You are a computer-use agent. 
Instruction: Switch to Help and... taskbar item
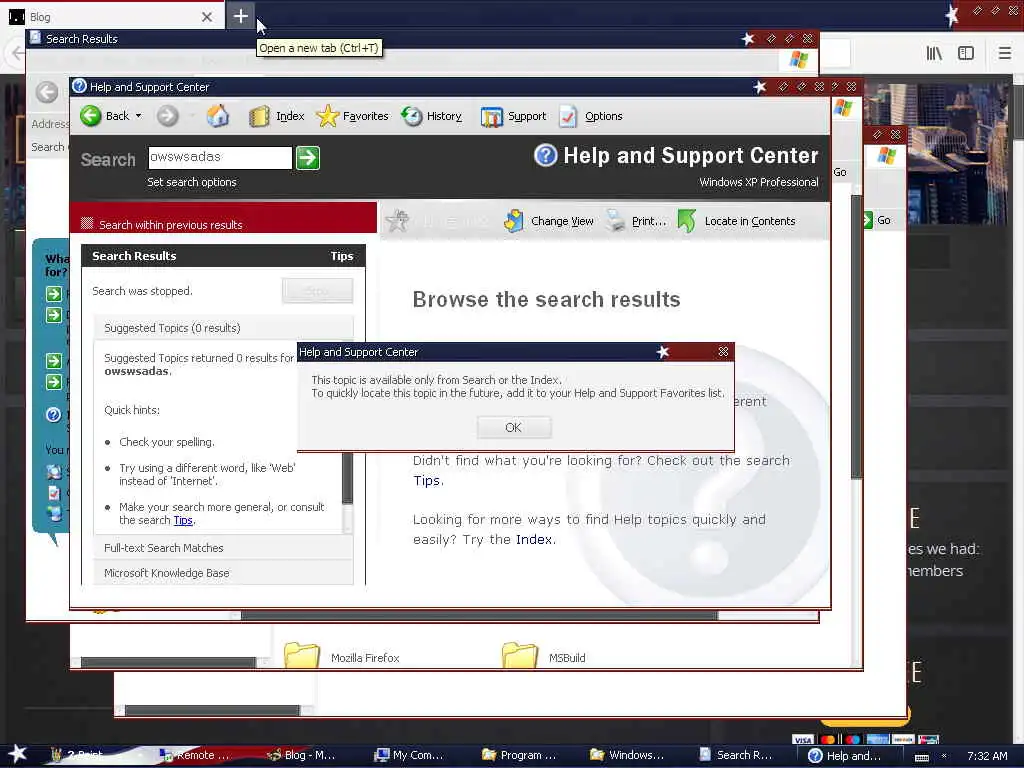(845, 755)
